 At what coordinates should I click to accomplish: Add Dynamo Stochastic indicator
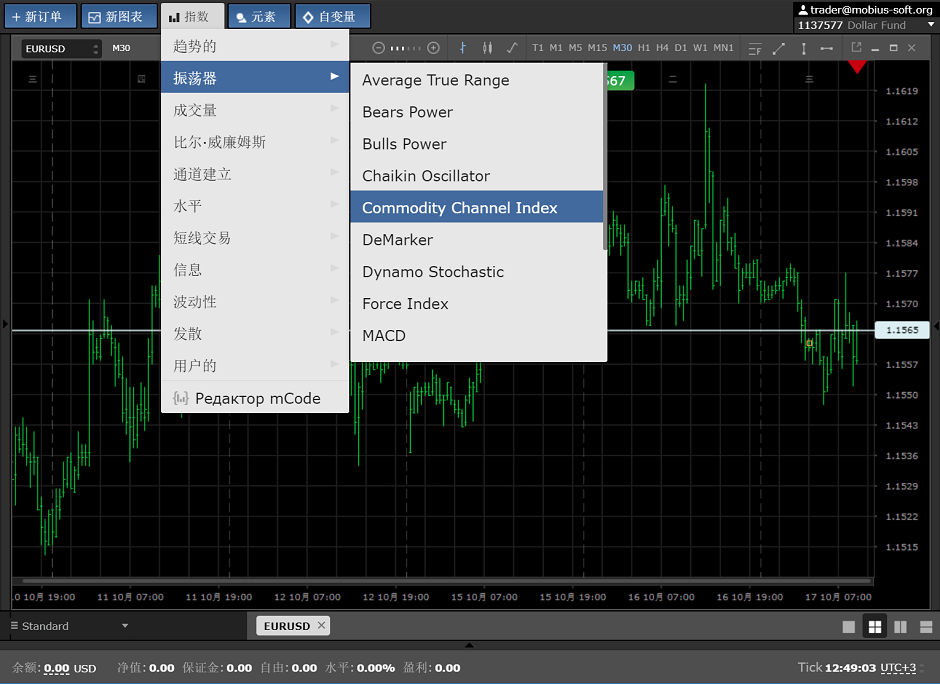pos(477,272)
